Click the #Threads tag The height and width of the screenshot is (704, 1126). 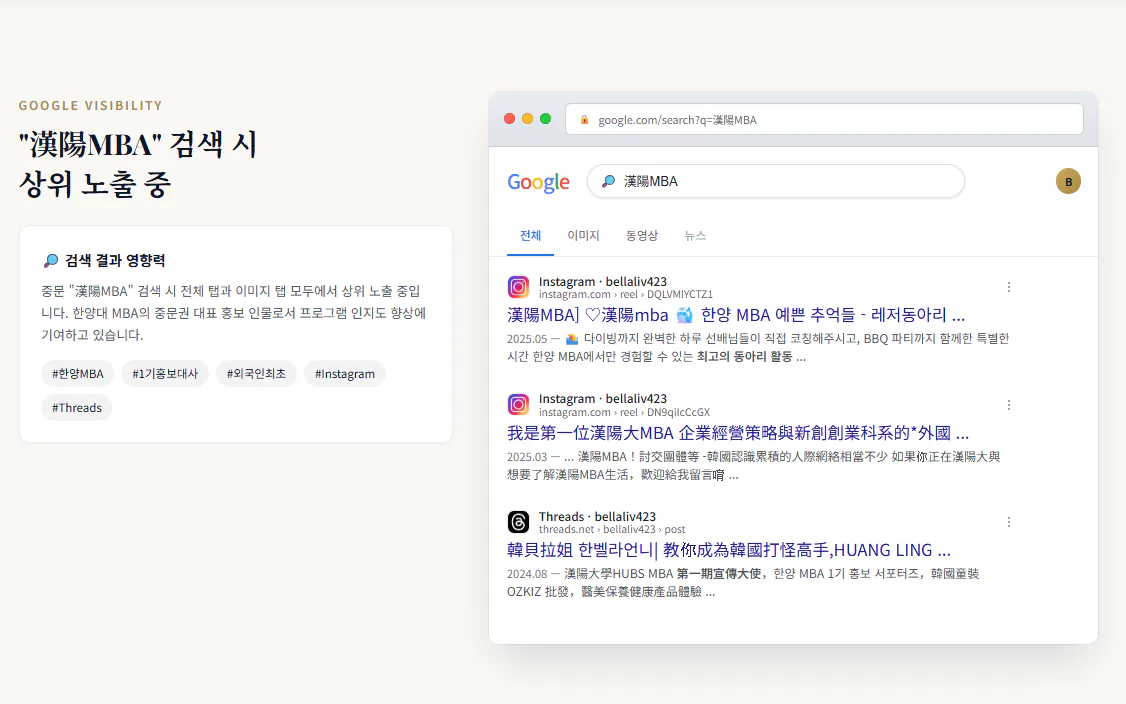(77, 407)
